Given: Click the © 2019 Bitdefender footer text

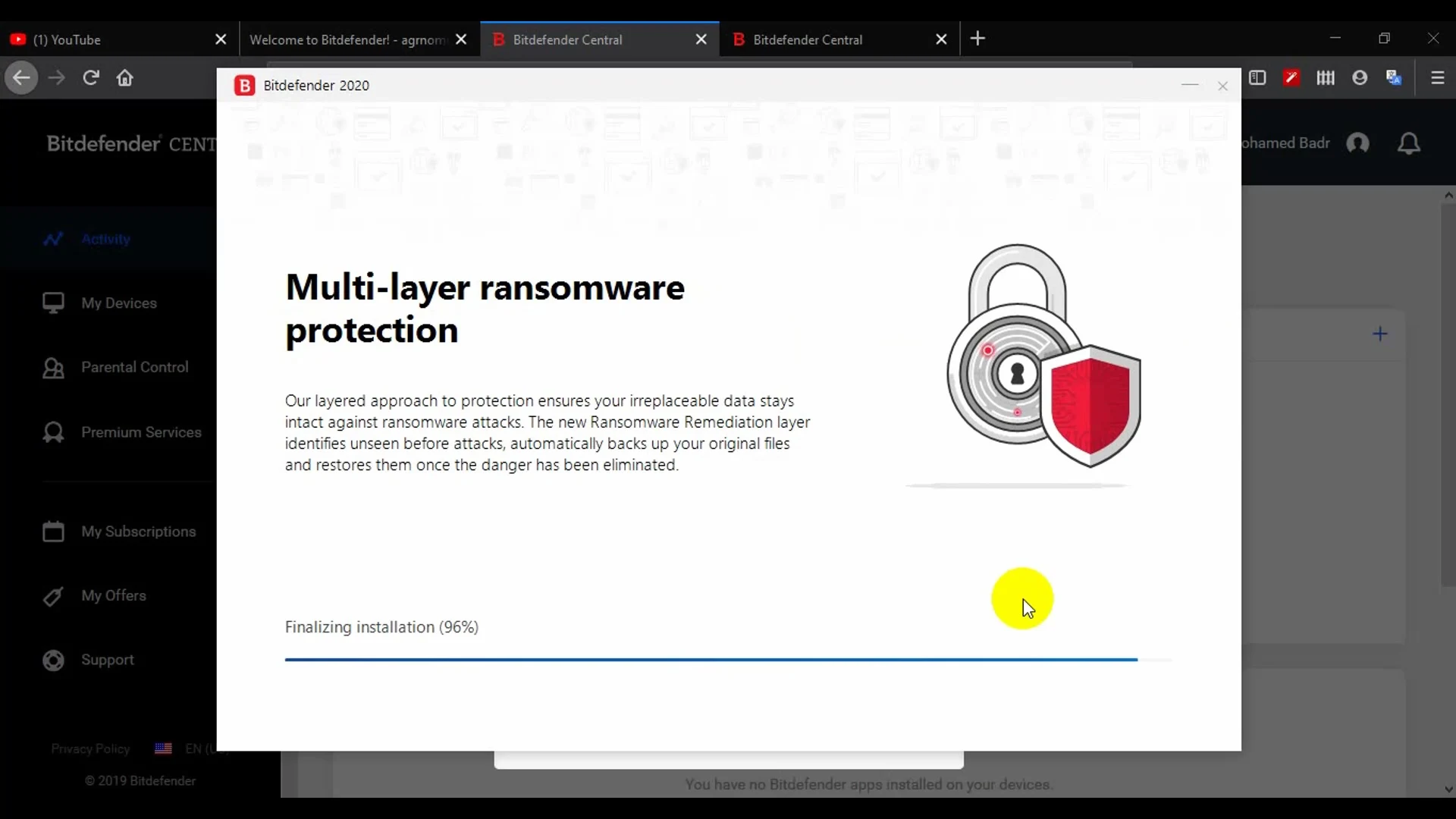Looking at the screenshot, I should 140,780.
